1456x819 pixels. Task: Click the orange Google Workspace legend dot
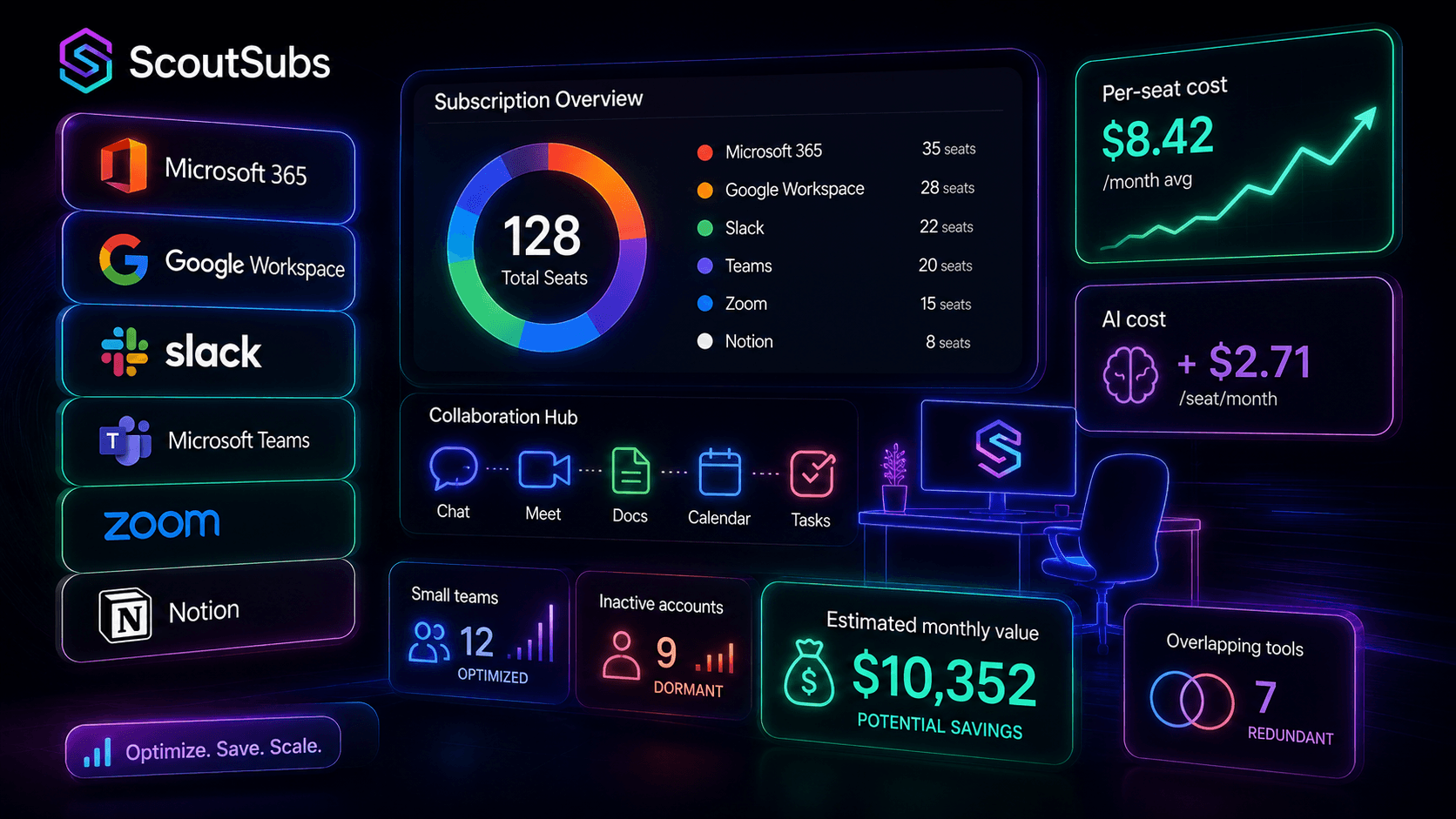tap(705, 190)
